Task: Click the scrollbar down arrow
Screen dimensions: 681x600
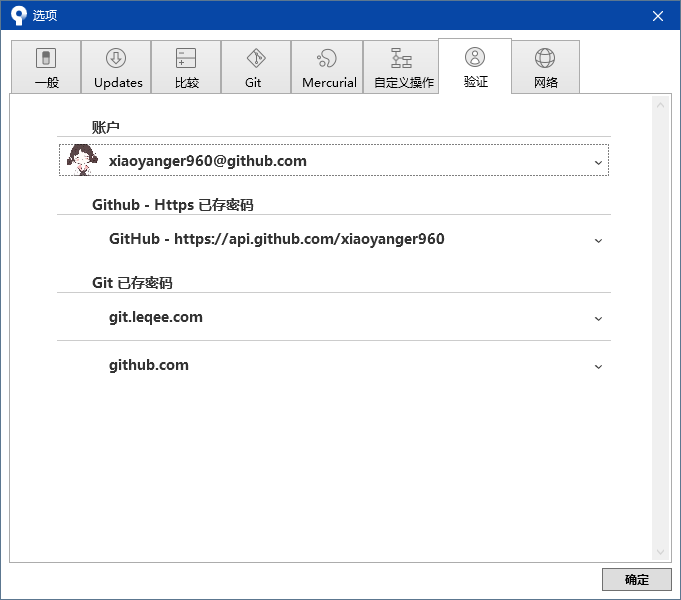Action: (x=661, y=552)
